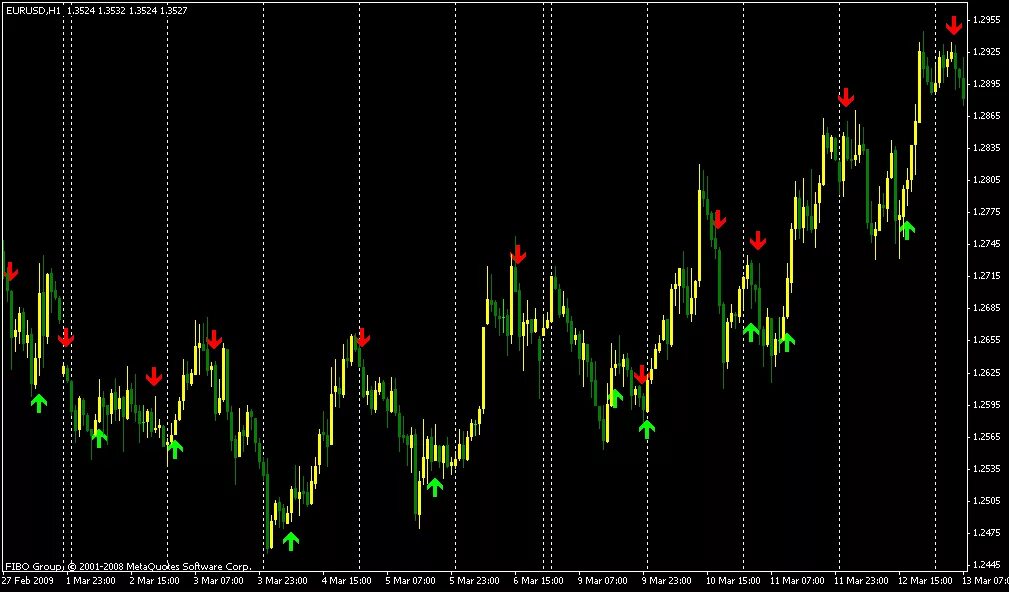Click the 1.2805 price level label
The image size is (1009, 592).
click(986, 180)
